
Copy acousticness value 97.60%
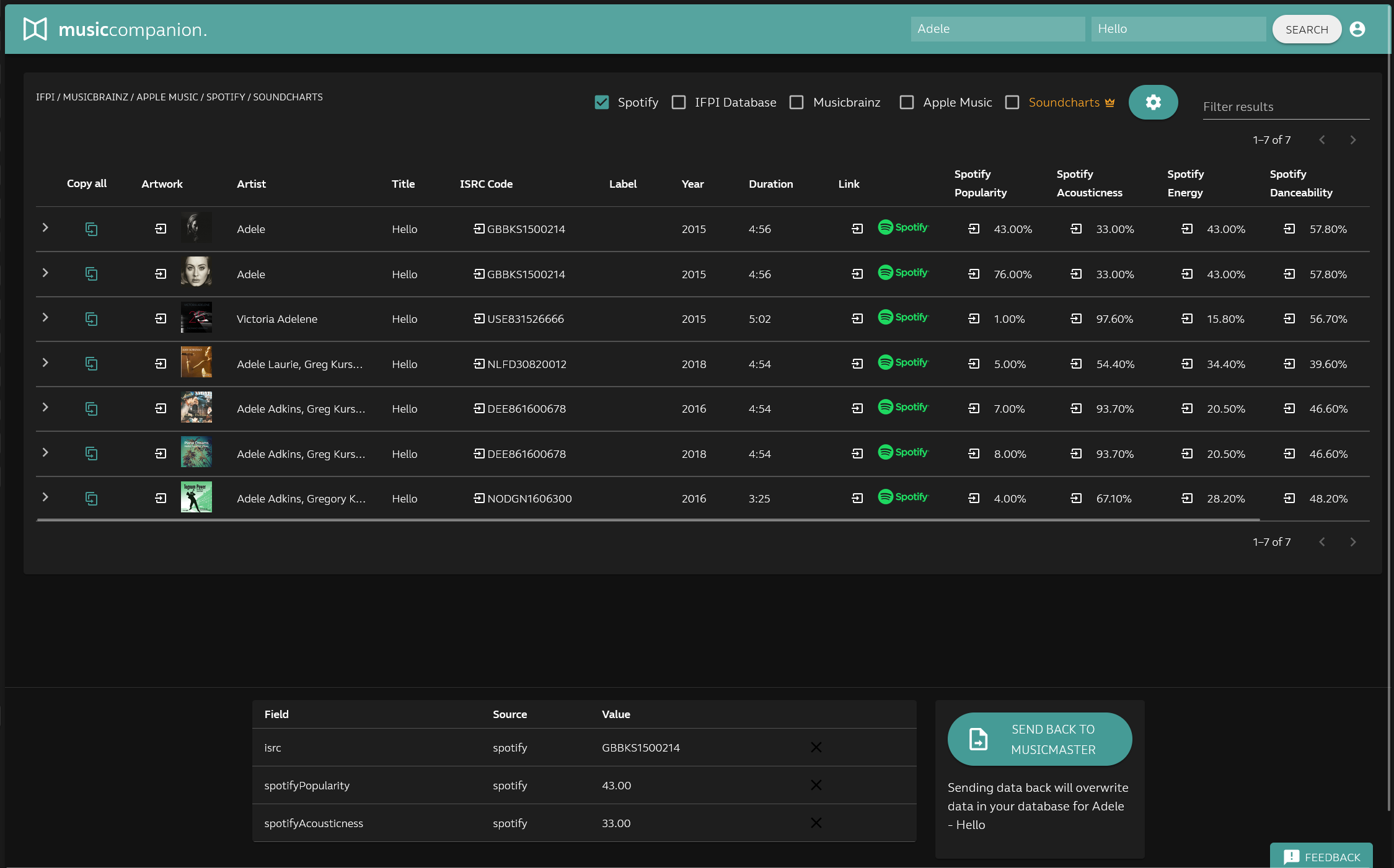(x=1076, y=318)
